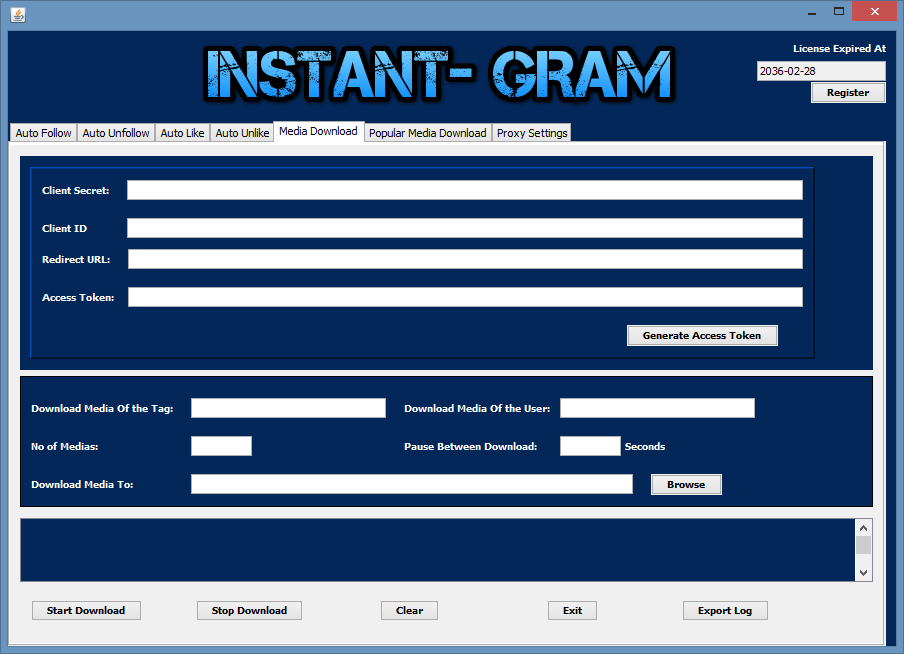Click the Browse button
Viewport: 904px width, 654px height.
(x=686, y=484)
